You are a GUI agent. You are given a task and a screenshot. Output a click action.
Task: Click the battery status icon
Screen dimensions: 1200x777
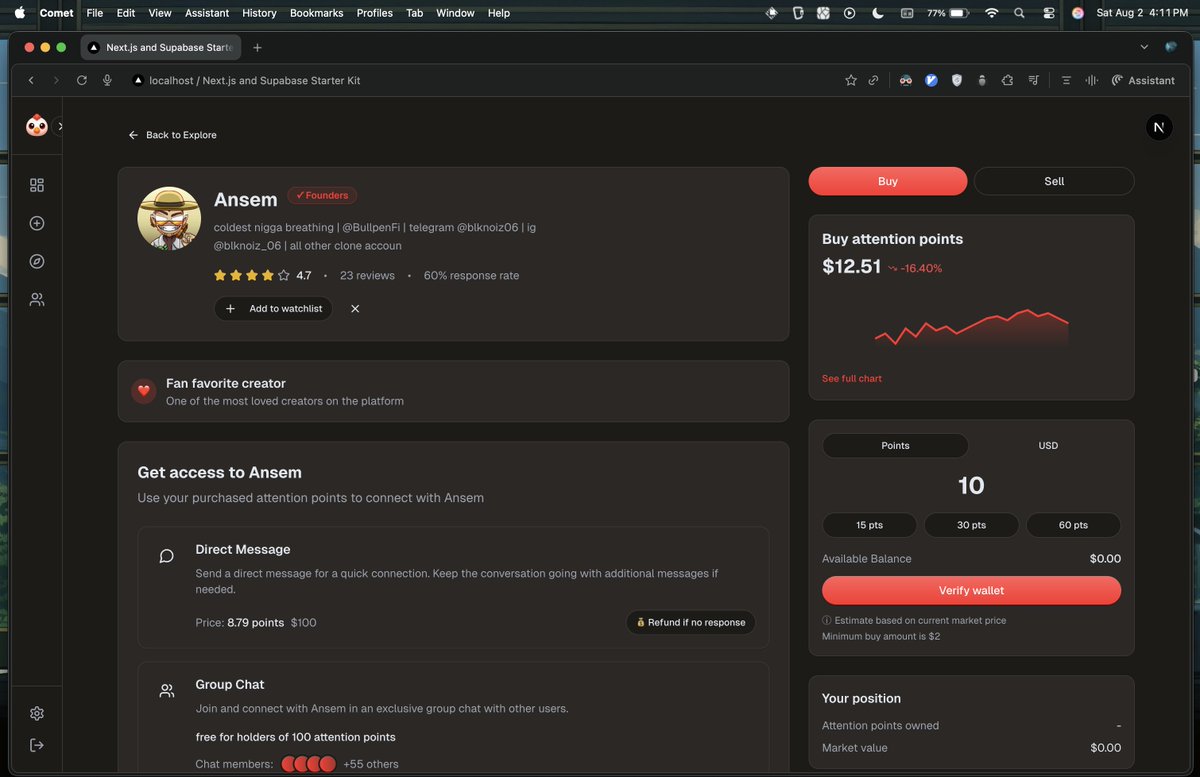pyautogui.click(x=948, y=13)
